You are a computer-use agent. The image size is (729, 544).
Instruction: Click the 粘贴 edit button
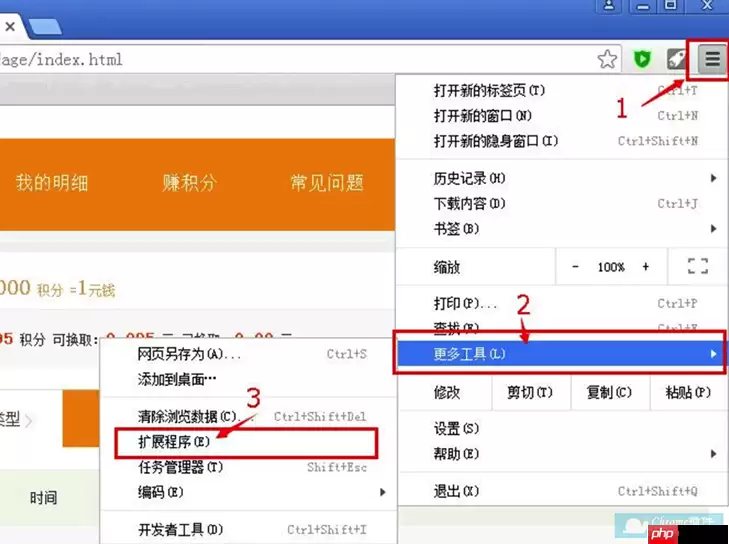pyautogui.click(x=689, y=392)
